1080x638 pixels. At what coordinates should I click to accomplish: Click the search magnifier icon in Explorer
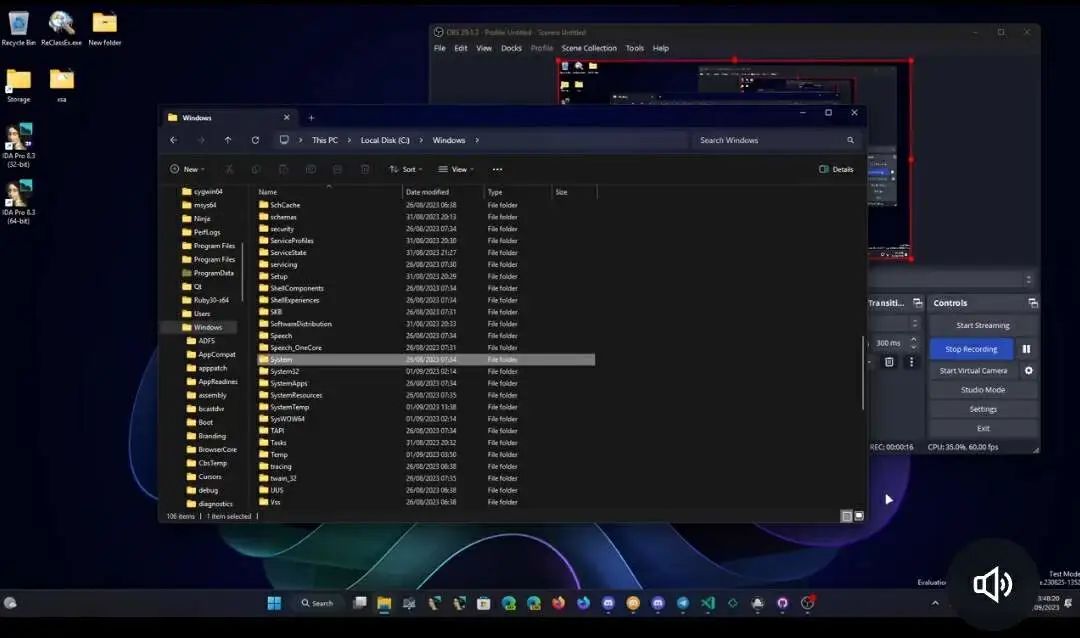pyautogui.click(x=851, y=140)
